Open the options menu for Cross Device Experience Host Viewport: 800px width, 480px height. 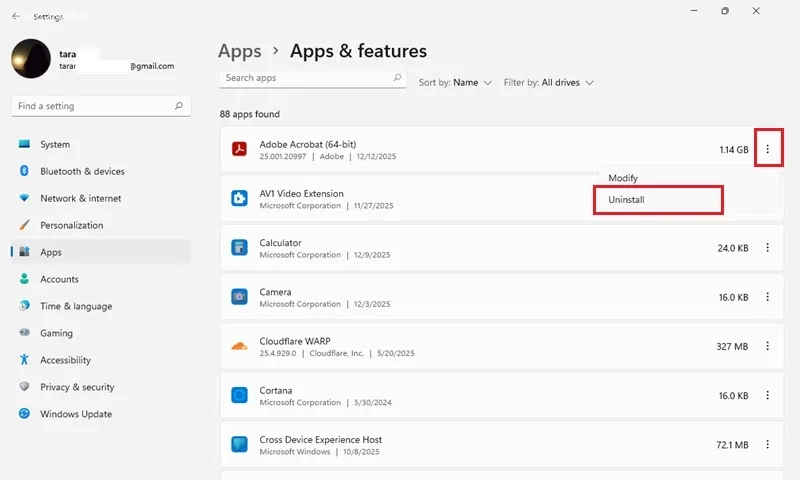point(767,444)
